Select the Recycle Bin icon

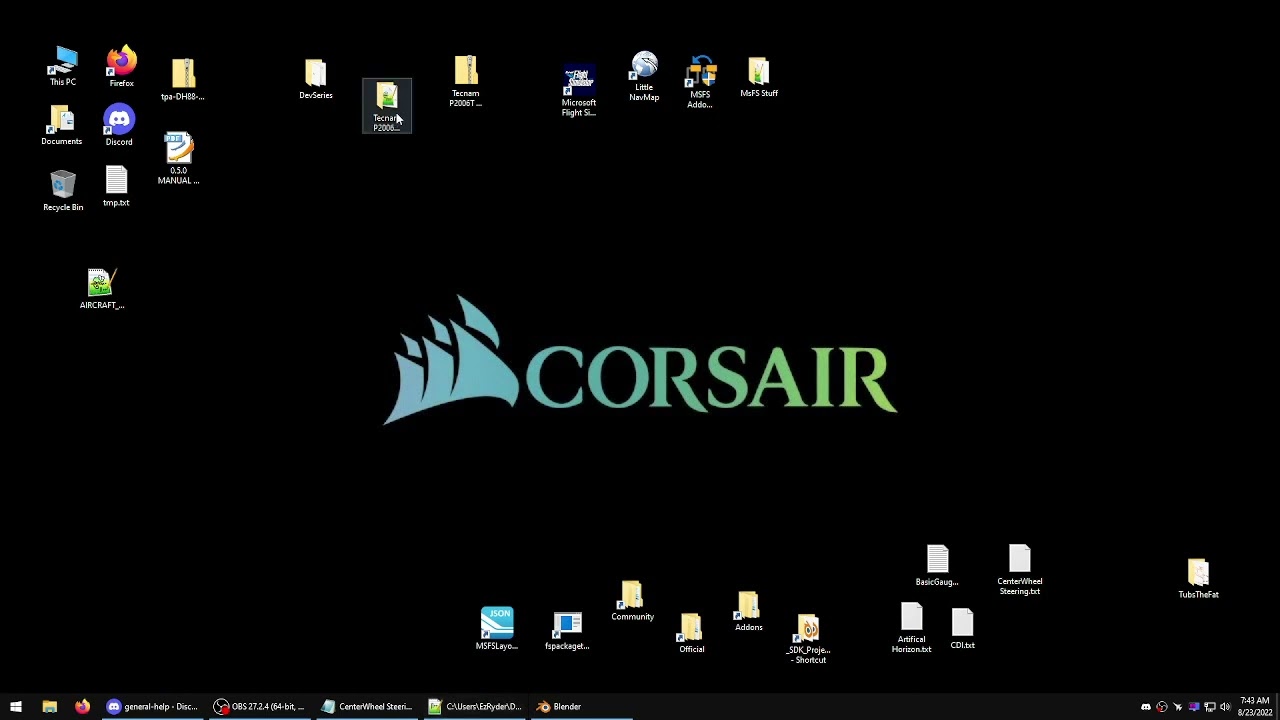63,190
